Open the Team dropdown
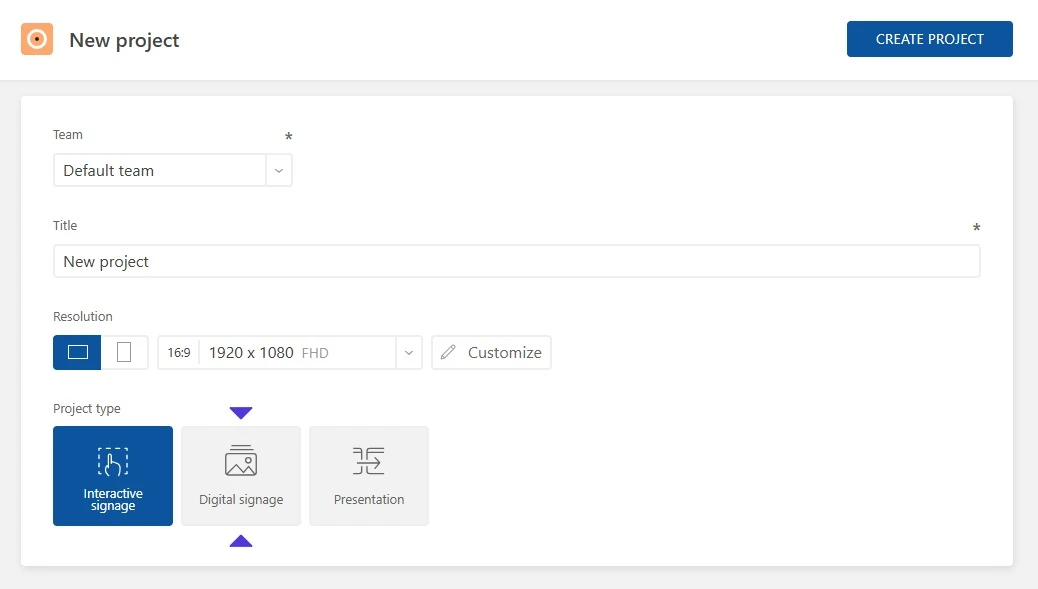Screen dimensions: 1038x589 click(279, 170)
